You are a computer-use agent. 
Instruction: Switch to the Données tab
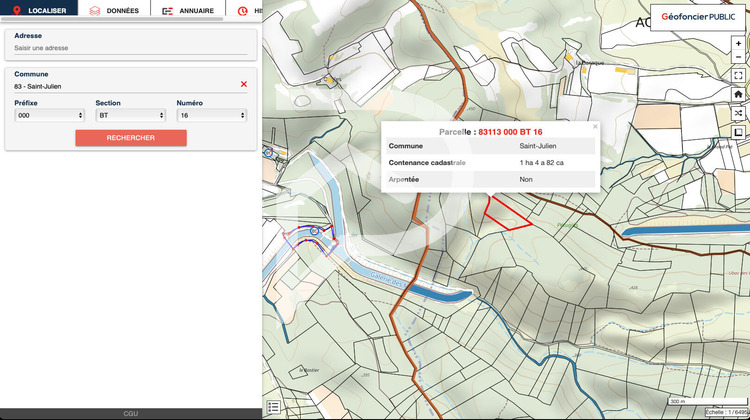coord(114,10)
